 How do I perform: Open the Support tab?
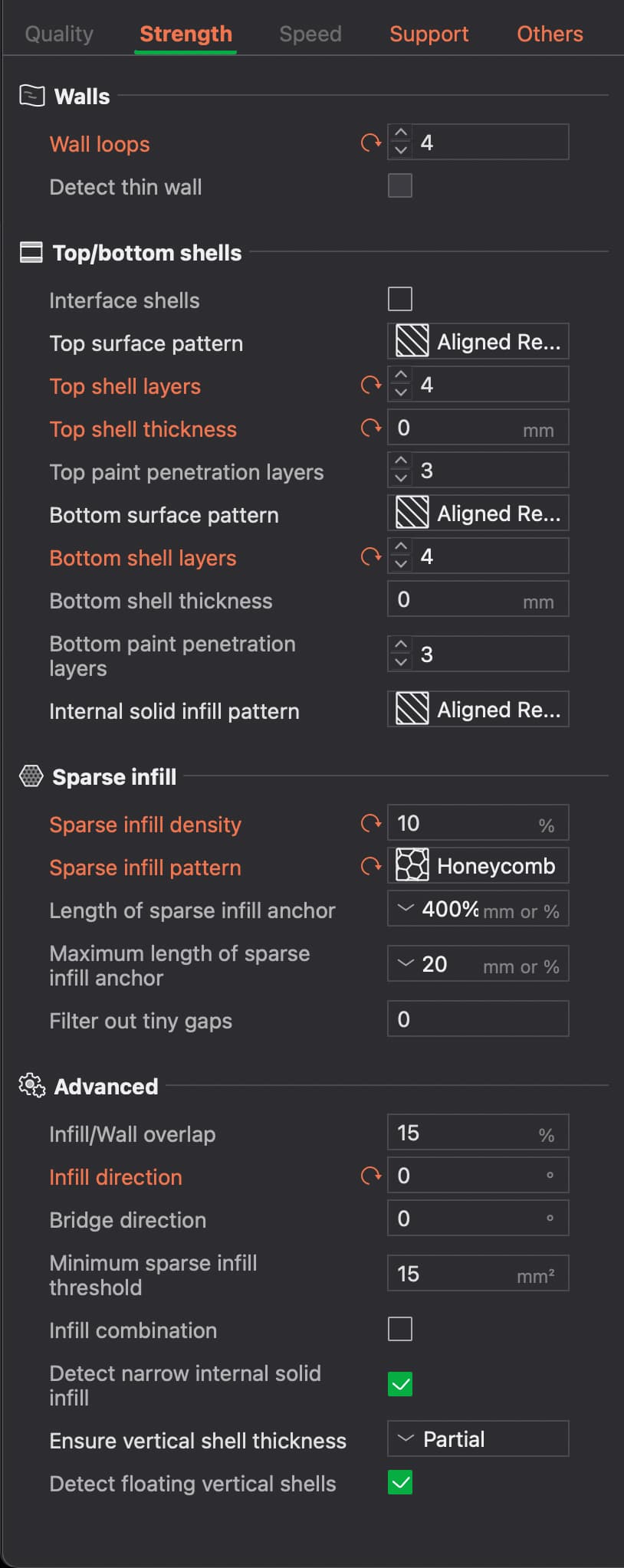(x=429, y=34)
